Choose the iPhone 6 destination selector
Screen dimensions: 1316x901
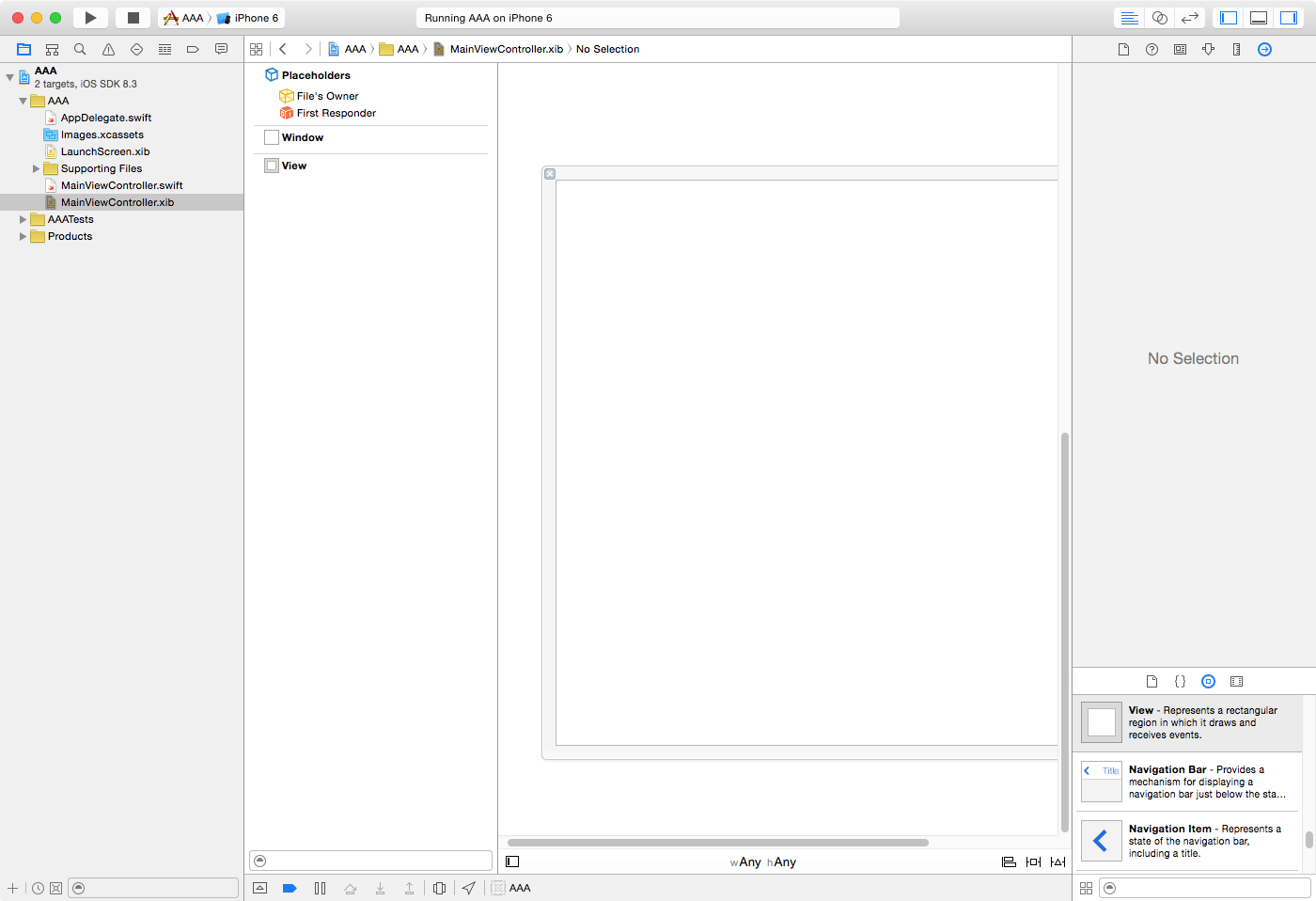coord(248,18)
